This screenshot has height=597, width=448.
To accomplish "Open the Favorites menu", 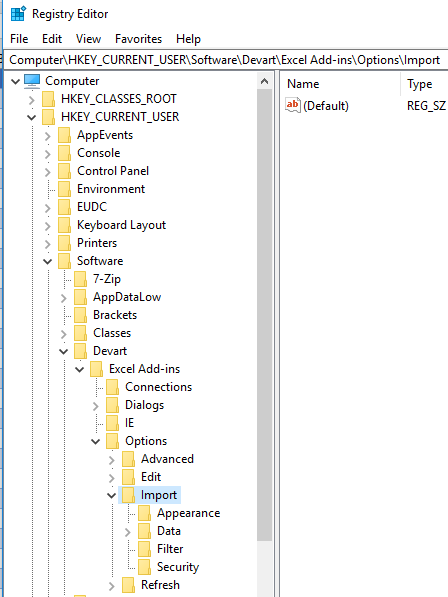I will pos(138,39).
